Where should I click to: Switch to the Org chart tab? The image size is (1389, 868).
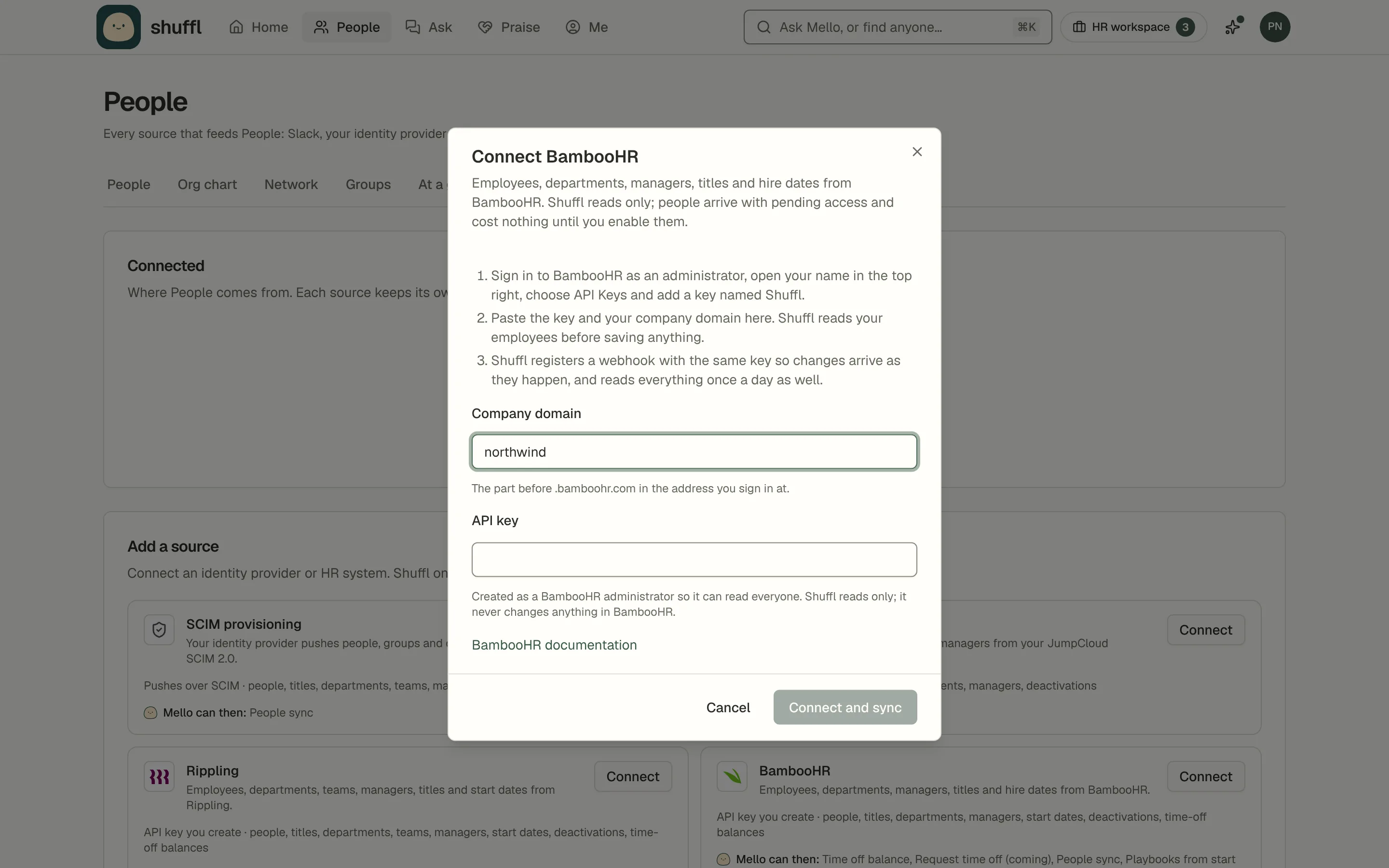(x=207, y=184)
